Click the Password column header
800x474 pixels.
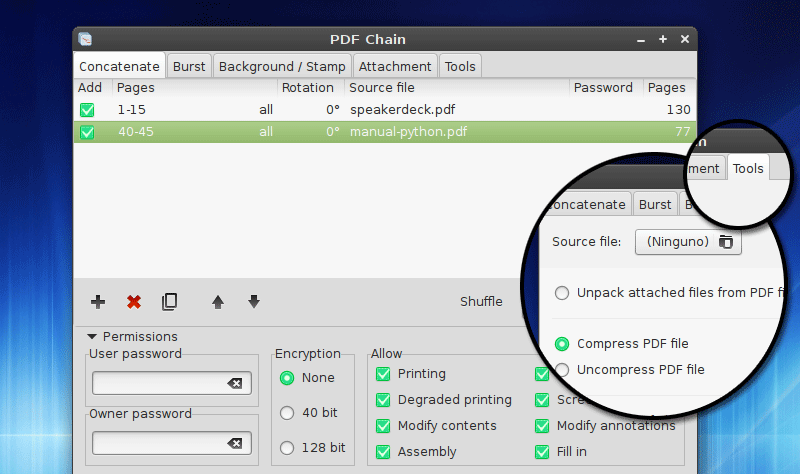pyautogui.click(x=606, y=88)
